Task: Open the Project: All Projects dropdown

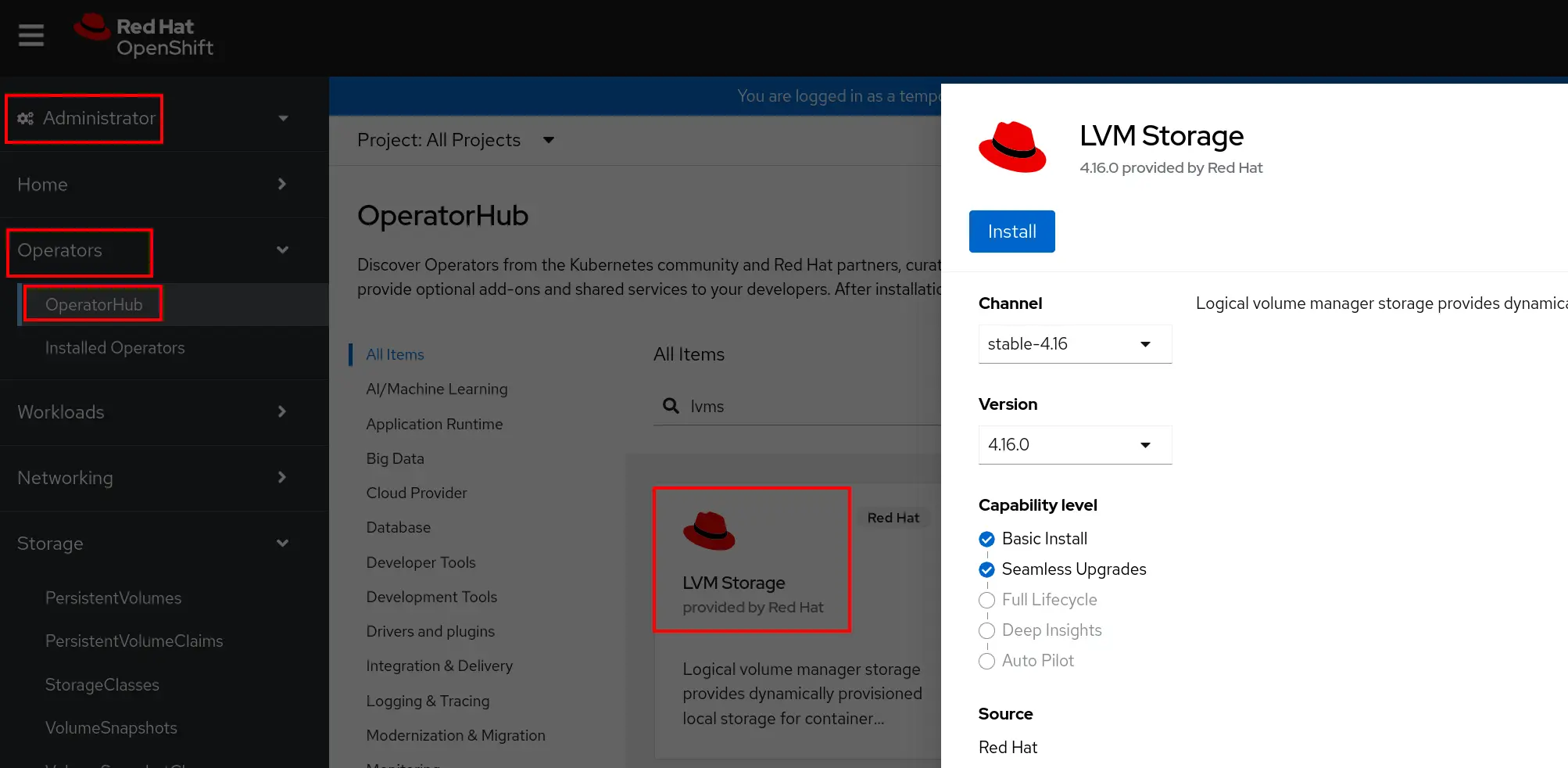Action: coord(456,140)
